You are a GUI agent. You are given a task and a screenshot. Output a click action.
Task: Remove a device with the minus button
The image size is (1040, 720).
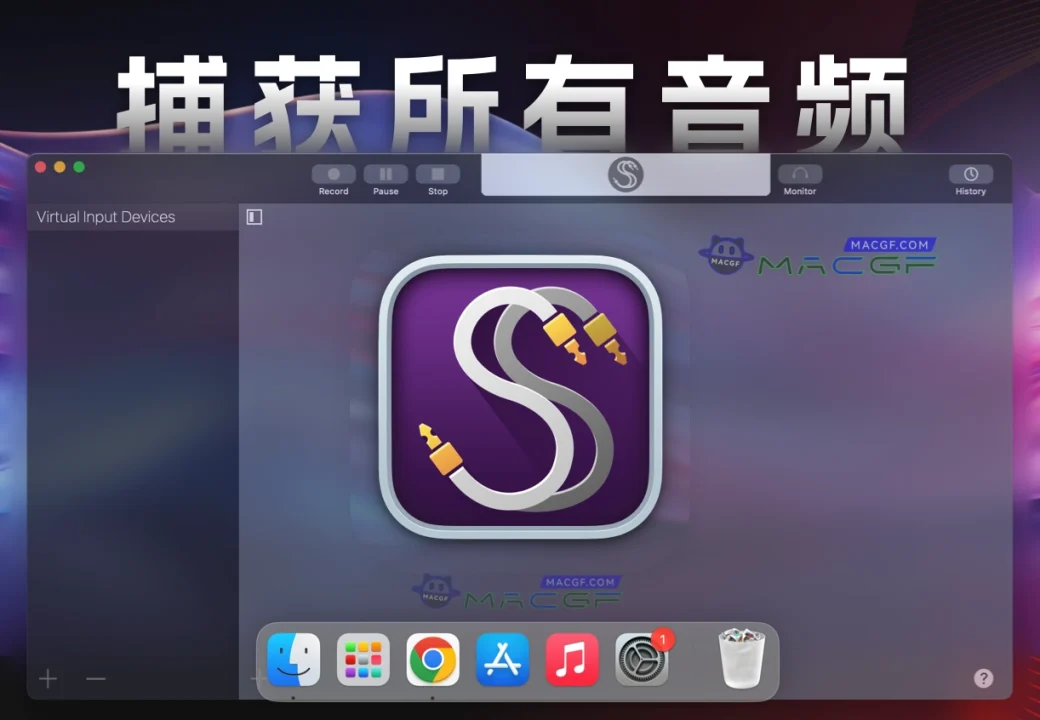tap(95, 678)
